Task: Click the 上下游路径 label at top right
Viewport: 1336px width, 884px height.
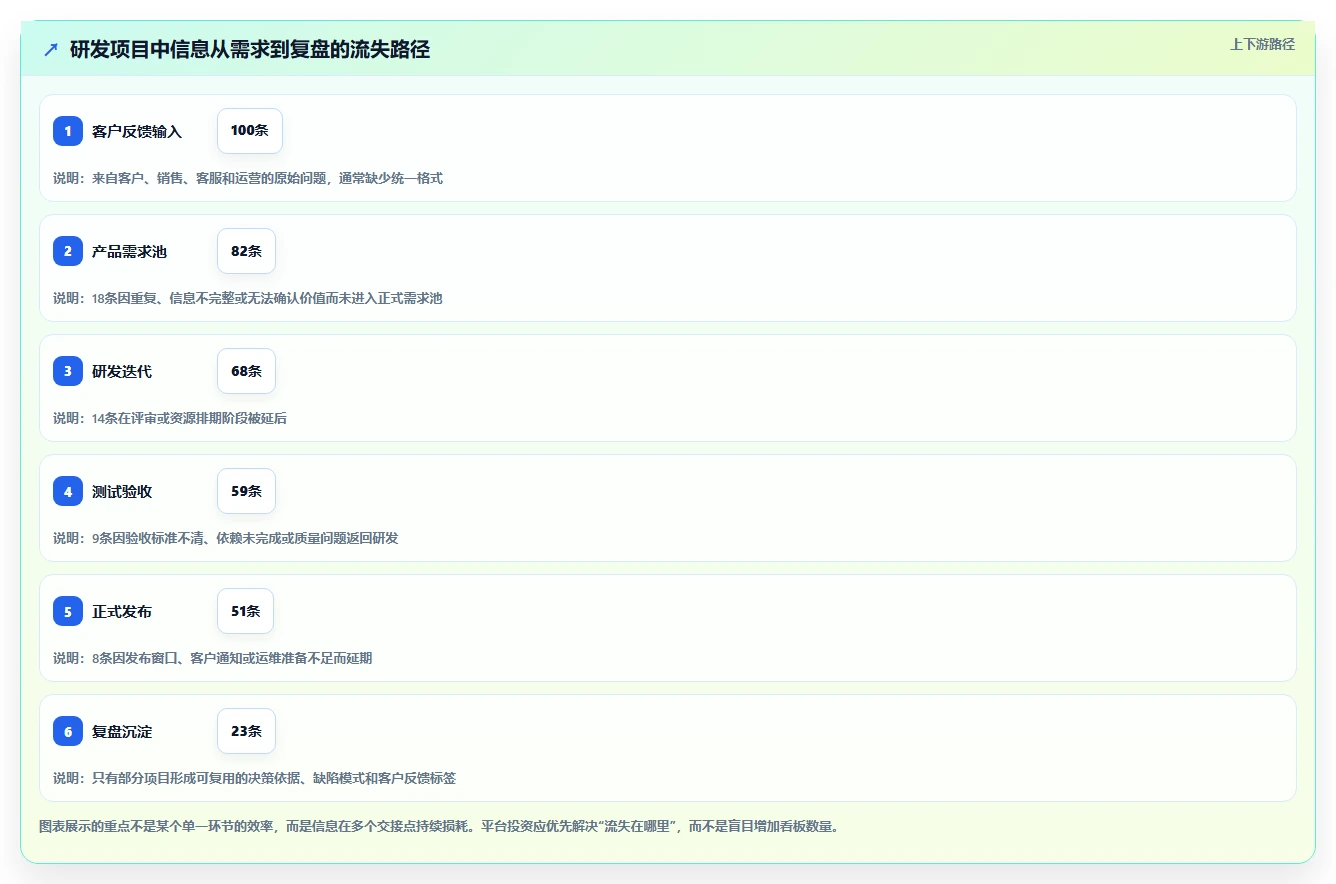Action: point(1262,44)
